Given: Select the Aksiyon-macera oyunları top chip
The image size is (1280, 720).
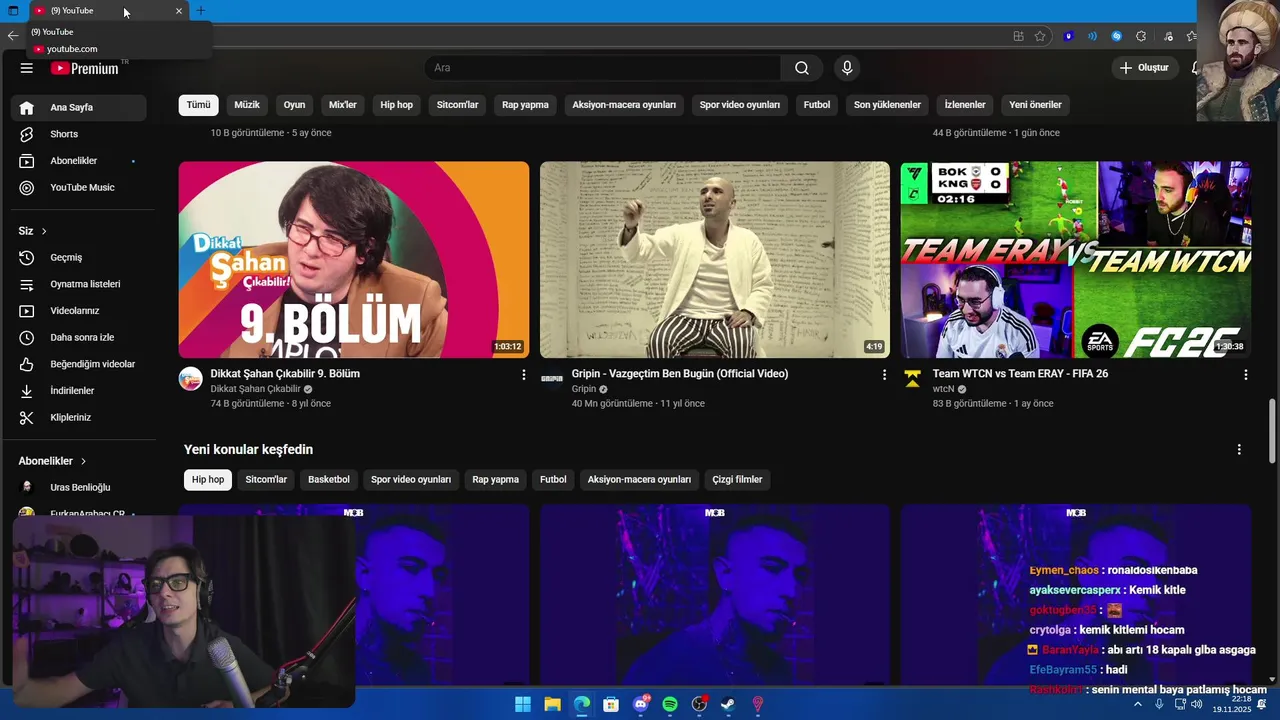Looking at the screenshot, I should pyautogui.click(x=624, y=105).
